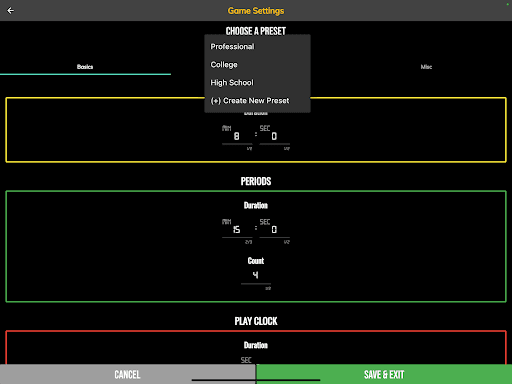Click Save & Exit button

[384, 374]
